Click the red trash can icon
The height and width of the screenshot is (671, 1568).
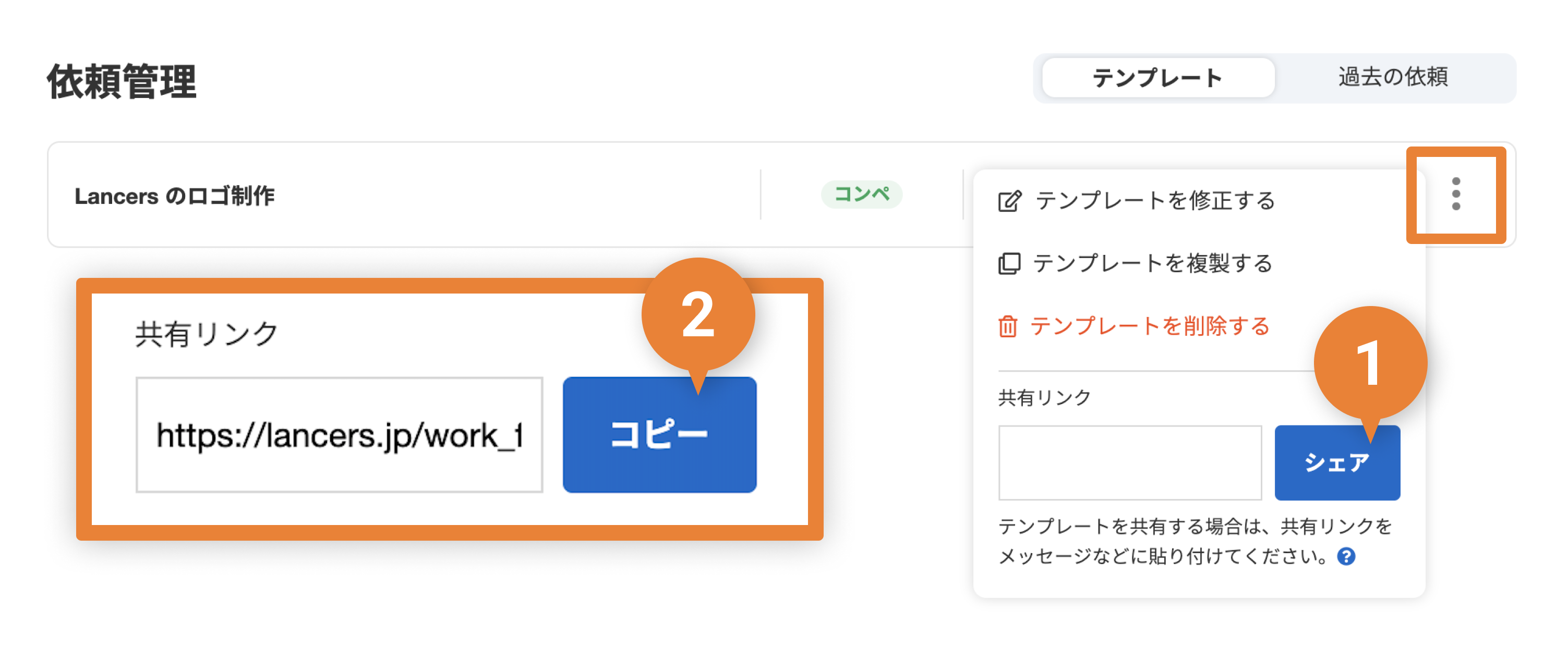coord(1007,326)
